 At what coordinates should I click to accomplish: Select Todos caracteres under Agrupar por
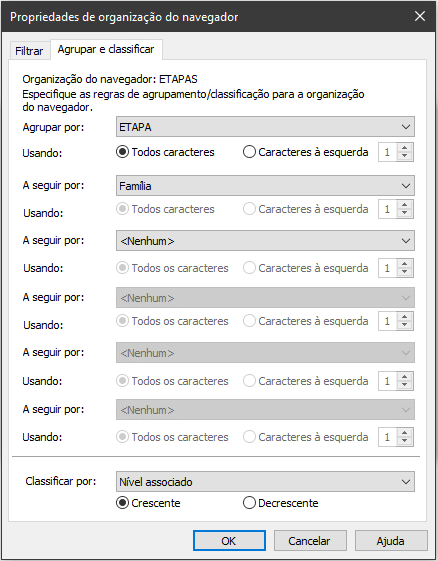[165, 152]
